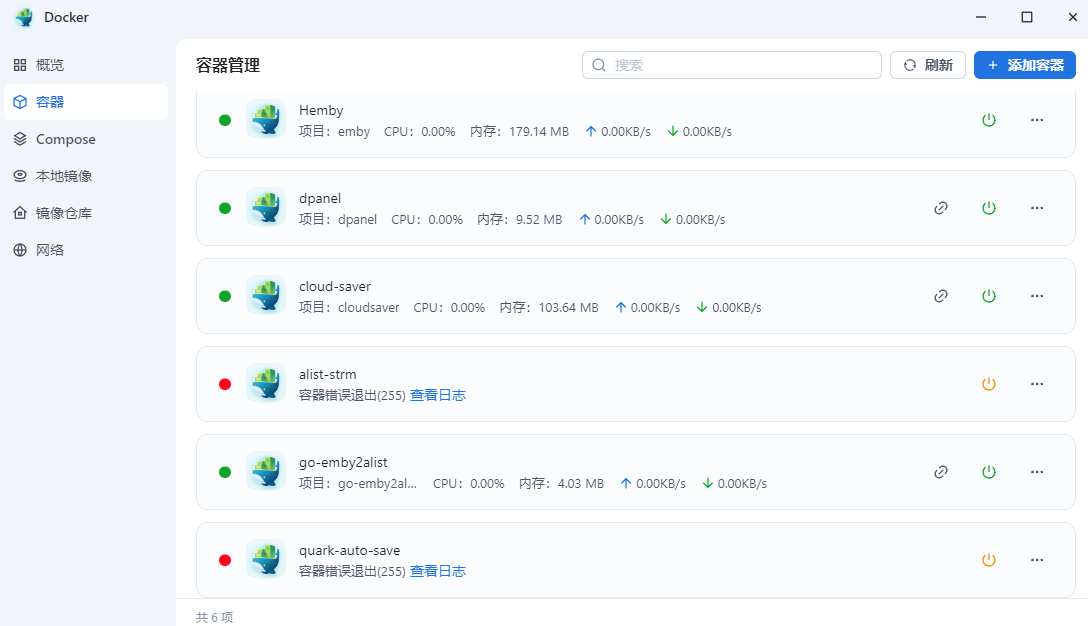
Task: Select the go-emby2alist container name
Action: 343,463
